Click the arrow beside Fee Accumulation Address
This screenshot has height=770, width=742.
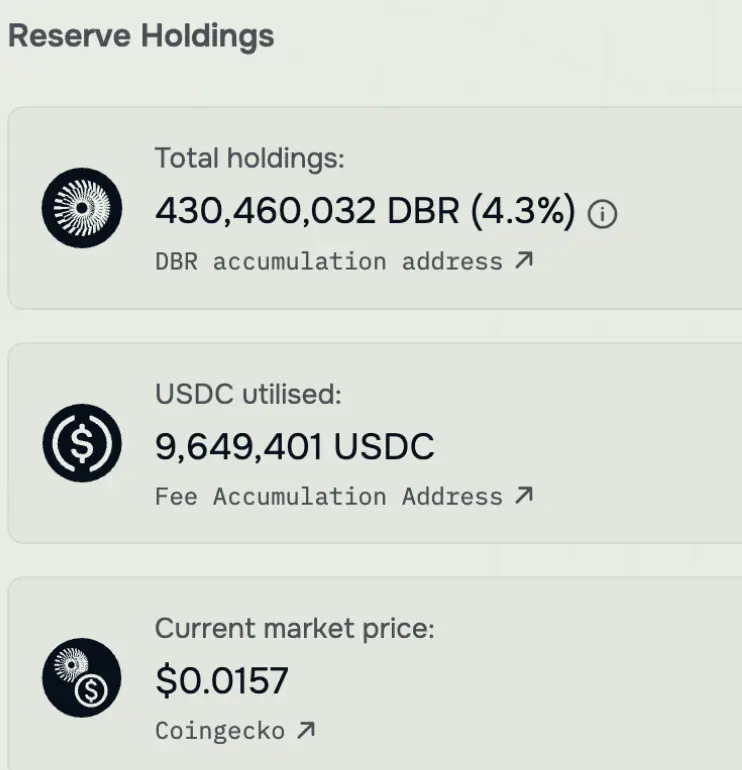tap(524, 496)
